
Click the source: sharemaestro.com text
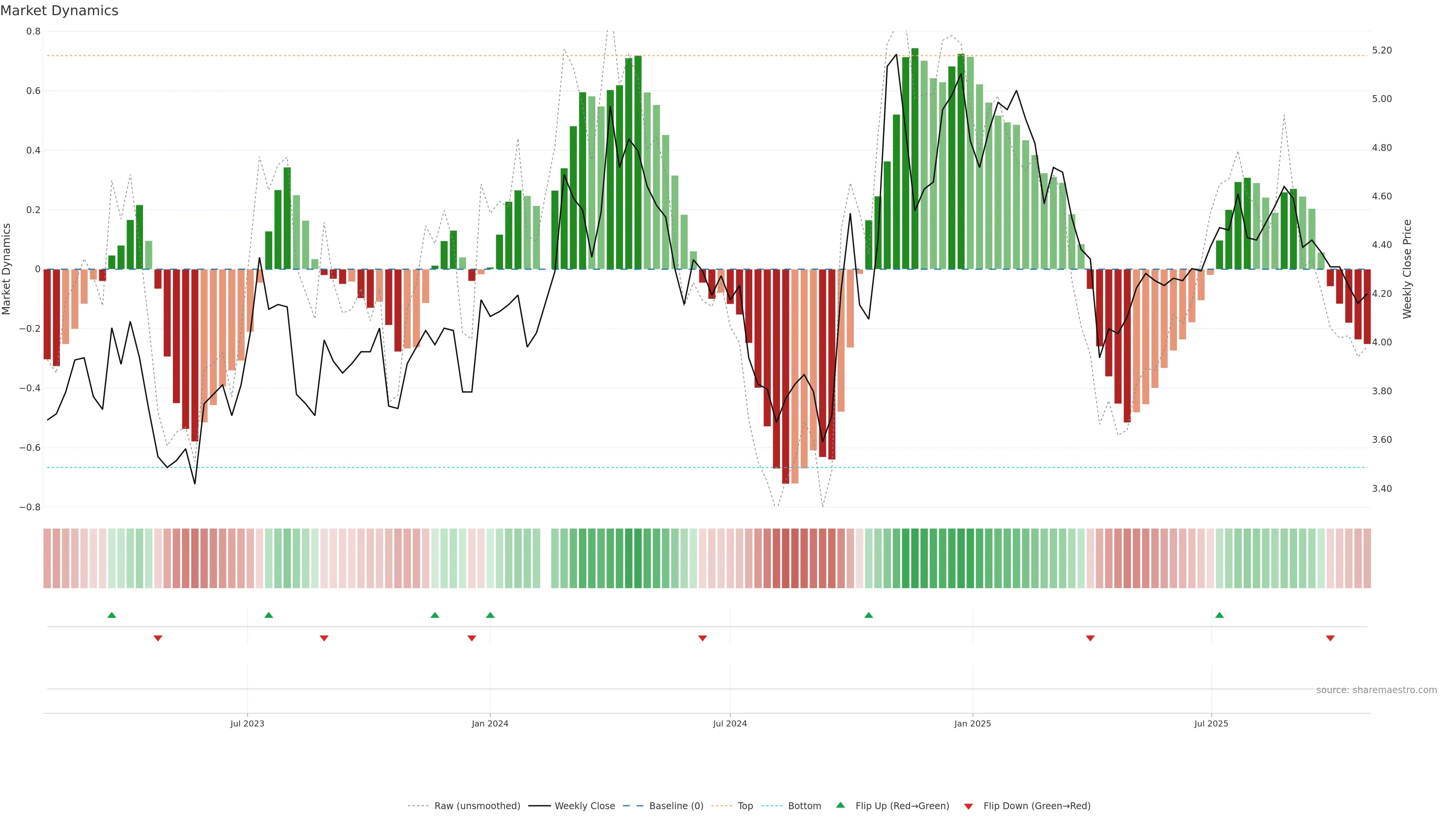(1376, 690)
